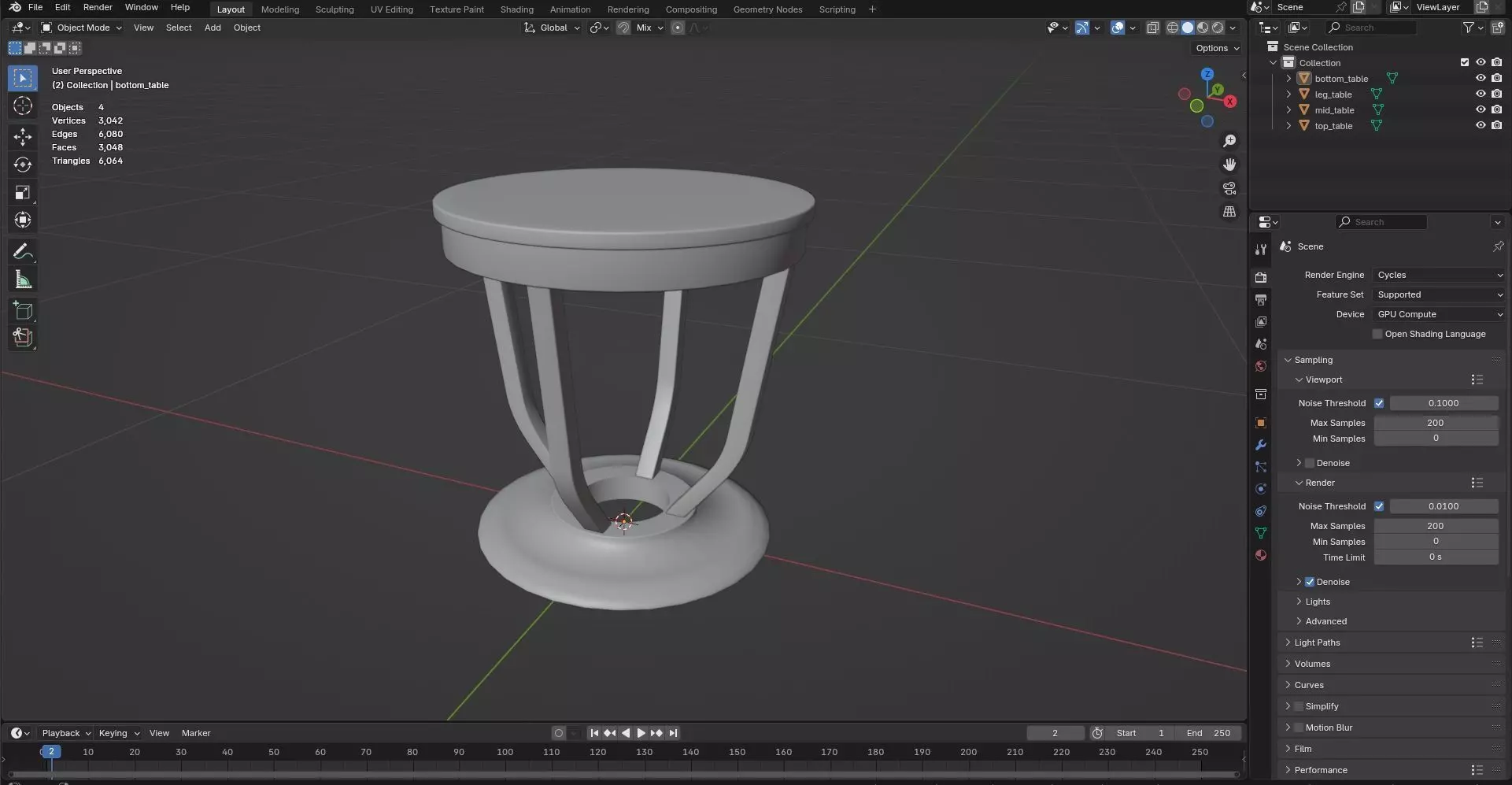Select the Move tool
The width and height of the screenshot is (1512, 785).
(x=23, y=137)
